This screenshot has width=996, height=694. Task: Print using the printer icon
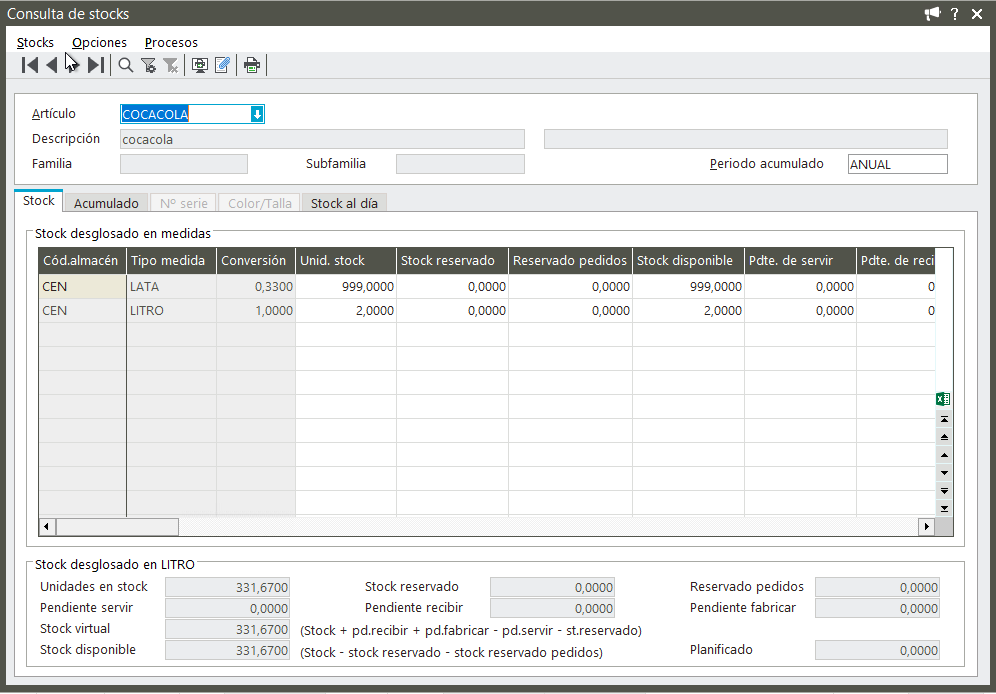click(x=252, y=66)
